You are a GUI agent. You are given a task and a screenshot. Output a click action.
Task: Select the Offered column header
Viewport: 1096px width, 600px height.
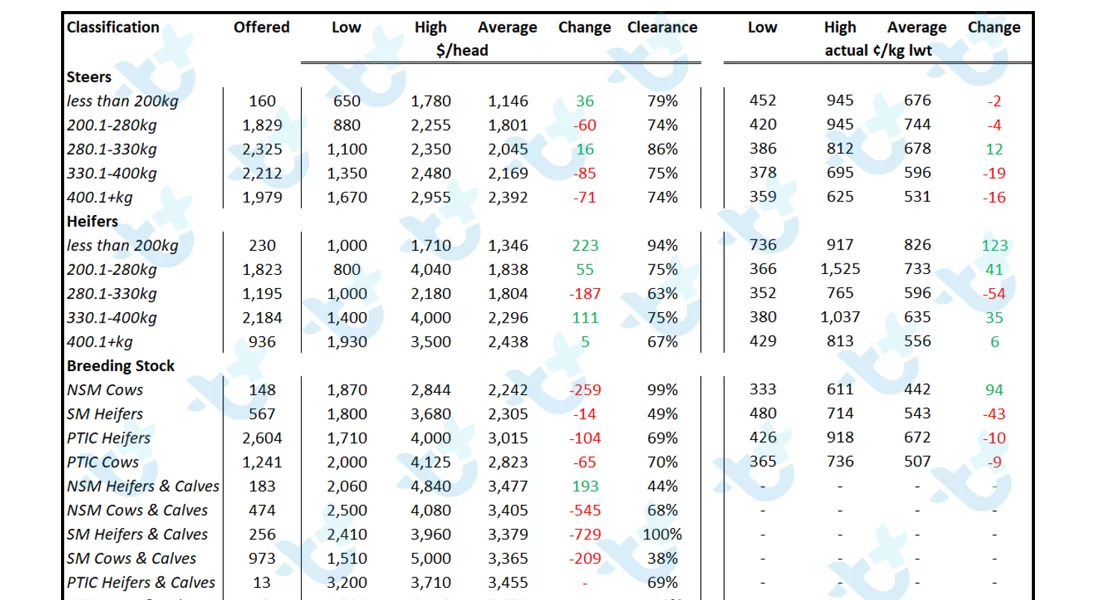(261, 27)
